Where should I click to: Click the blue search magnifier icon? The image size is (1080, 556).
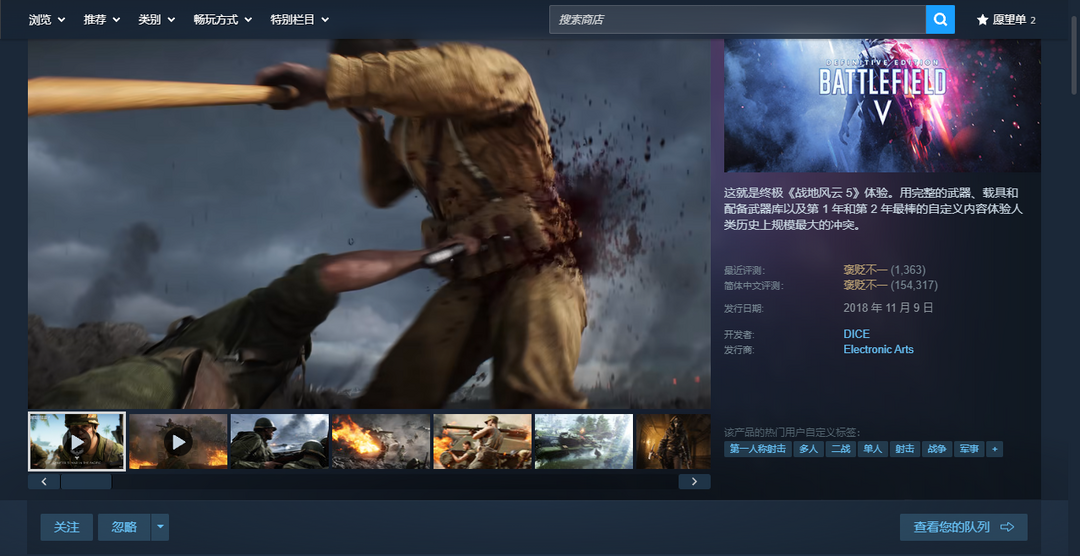click(x=940, y=19)
